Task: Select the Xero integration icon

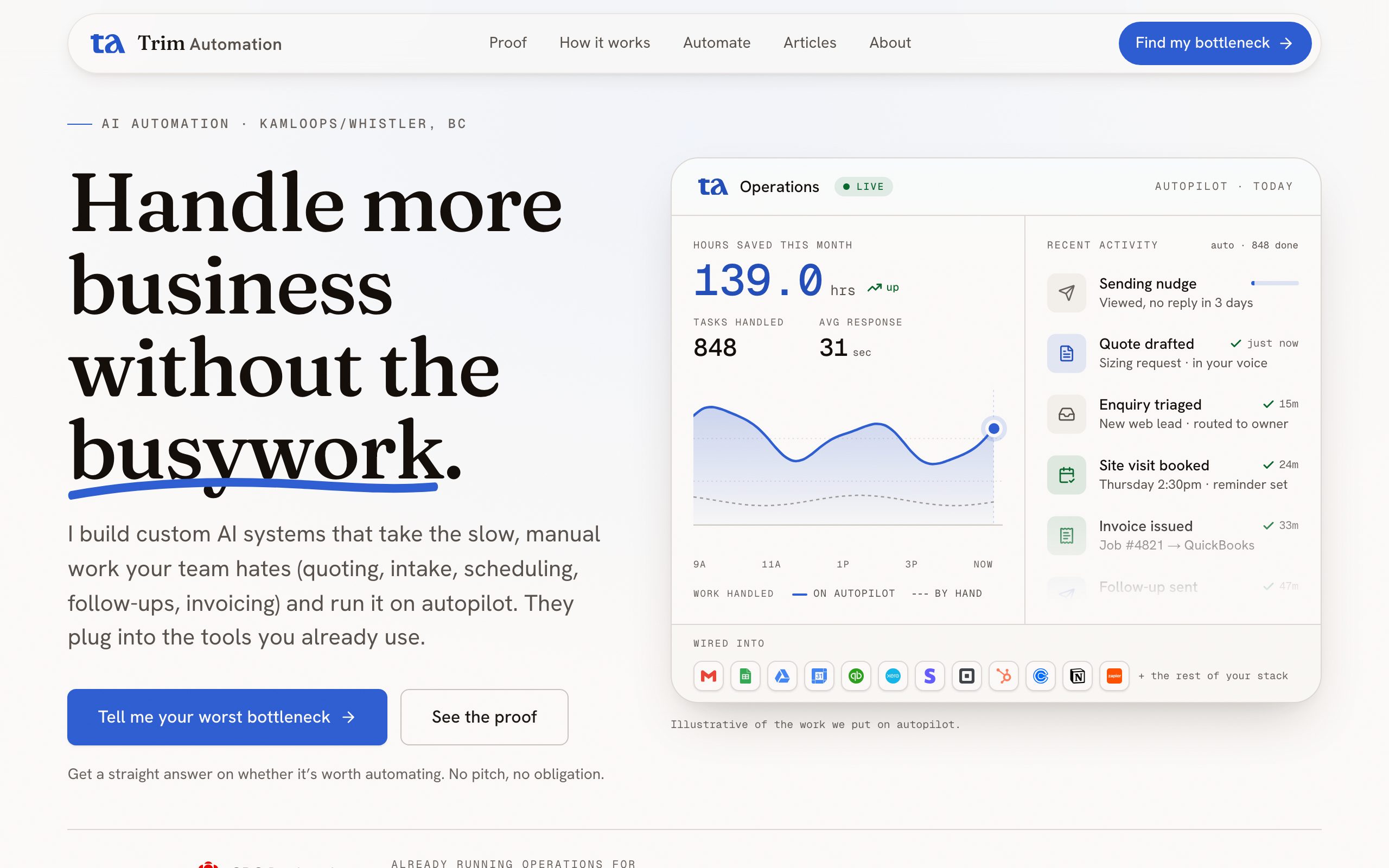Action: pos(893,676)
